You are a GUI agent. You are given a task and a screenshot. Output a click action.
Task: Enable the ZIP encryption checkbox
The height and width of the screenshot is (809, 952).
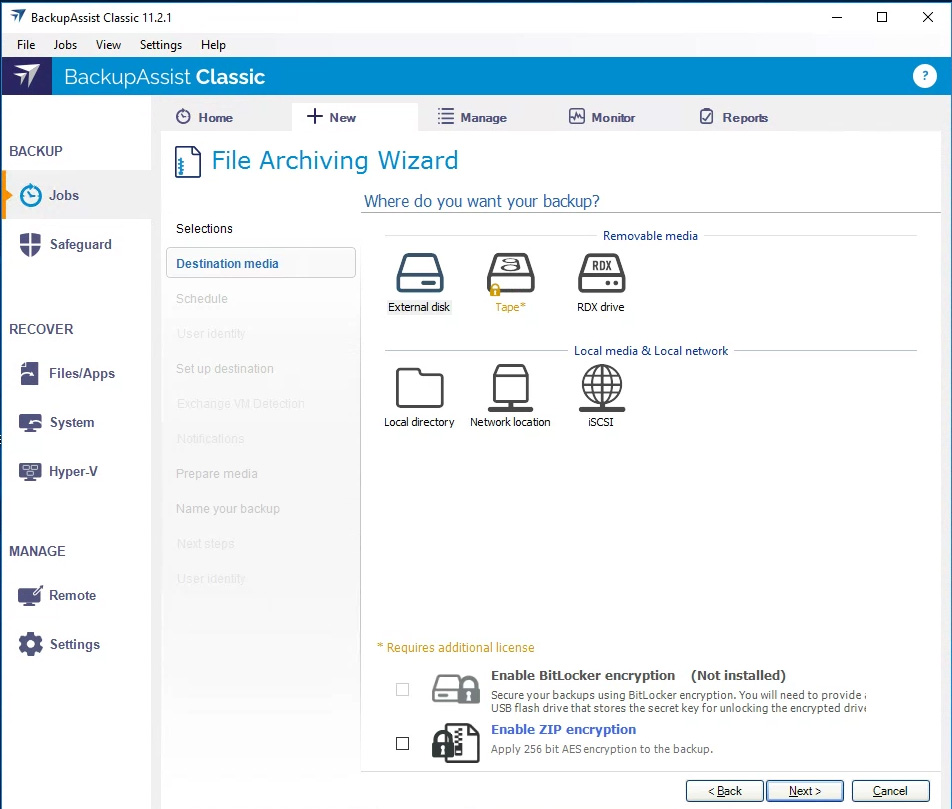pyautogui.click(x=402, y=743)
